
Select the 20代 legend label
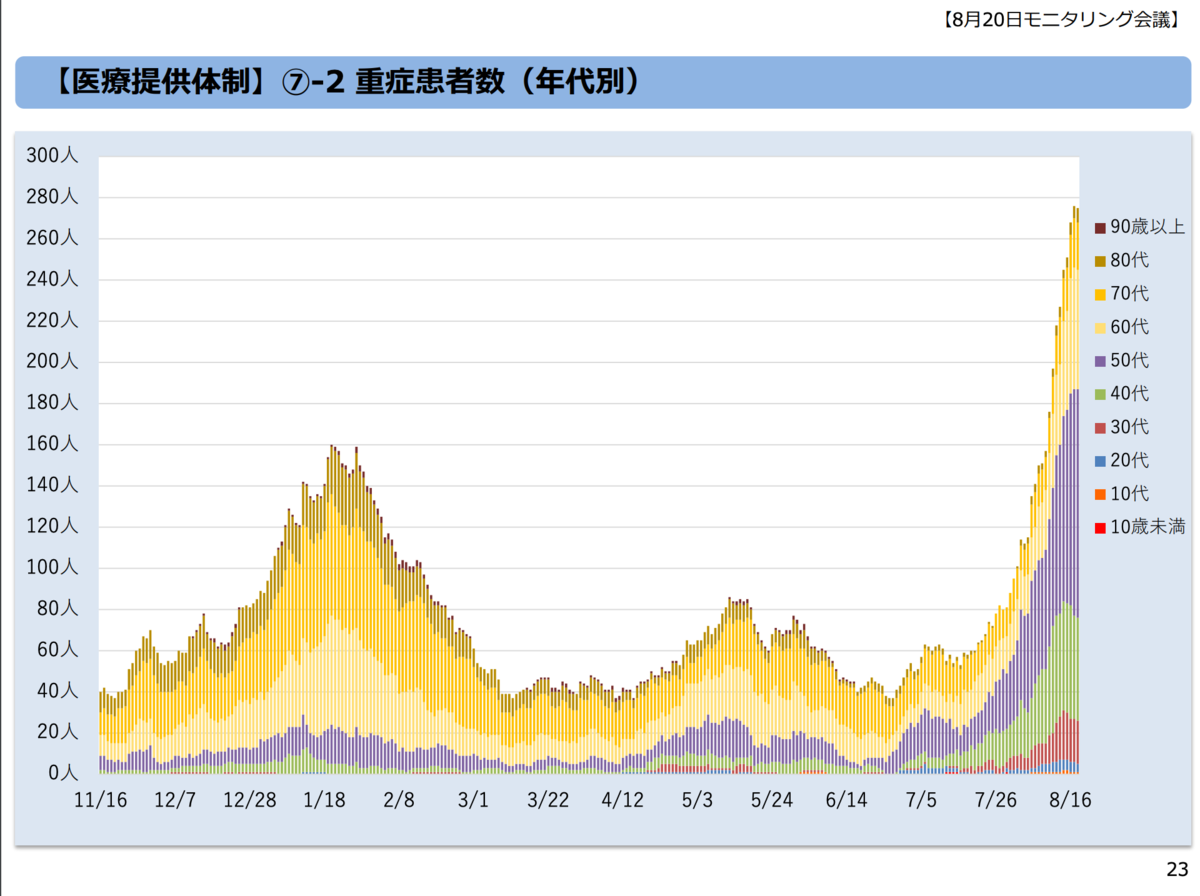[x=1130, y=461]
